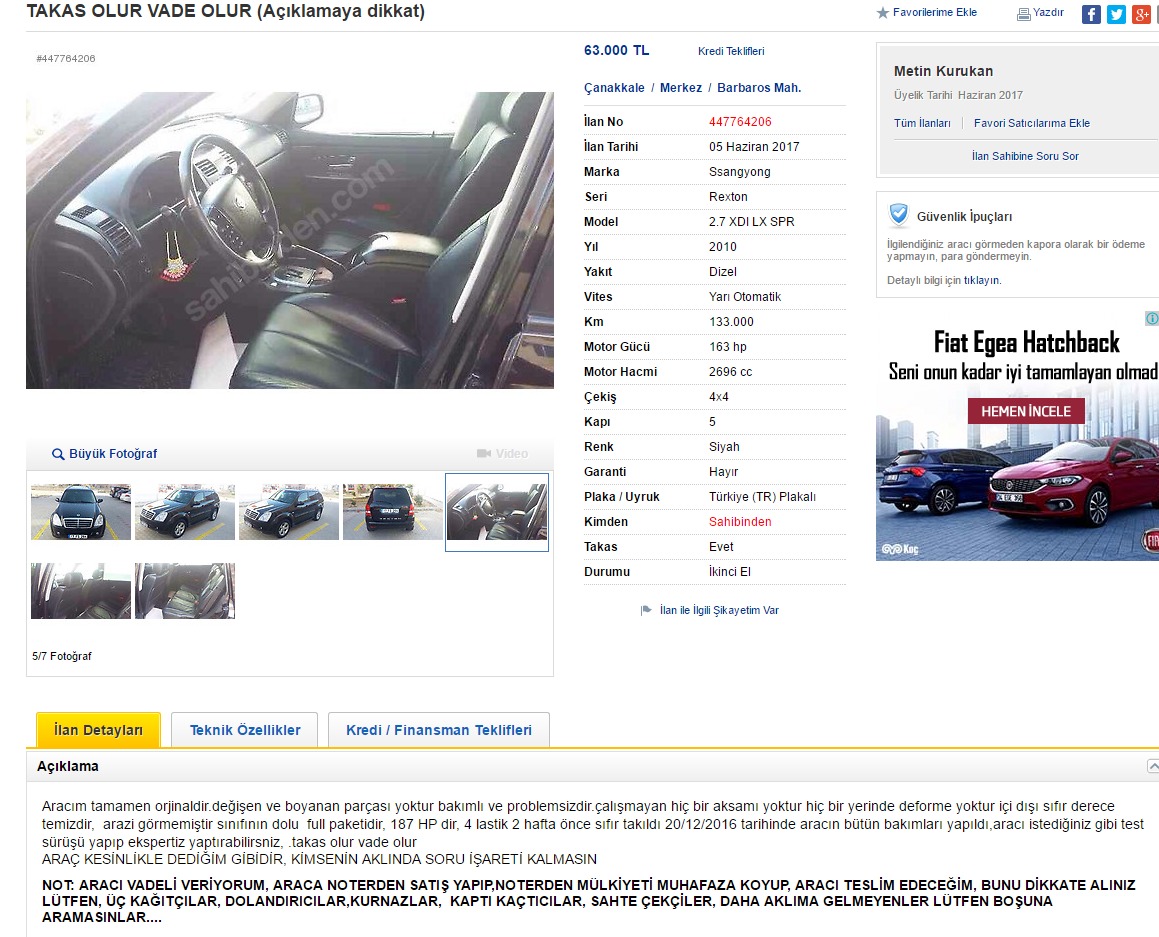Click the complaint flag icon

(646, 610)
